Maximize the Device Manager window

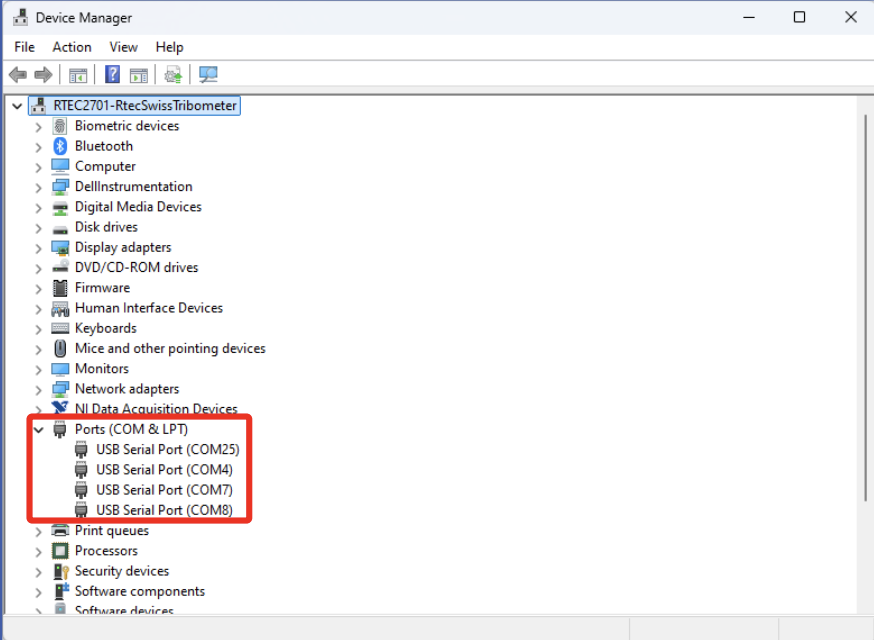pos(799,17)
